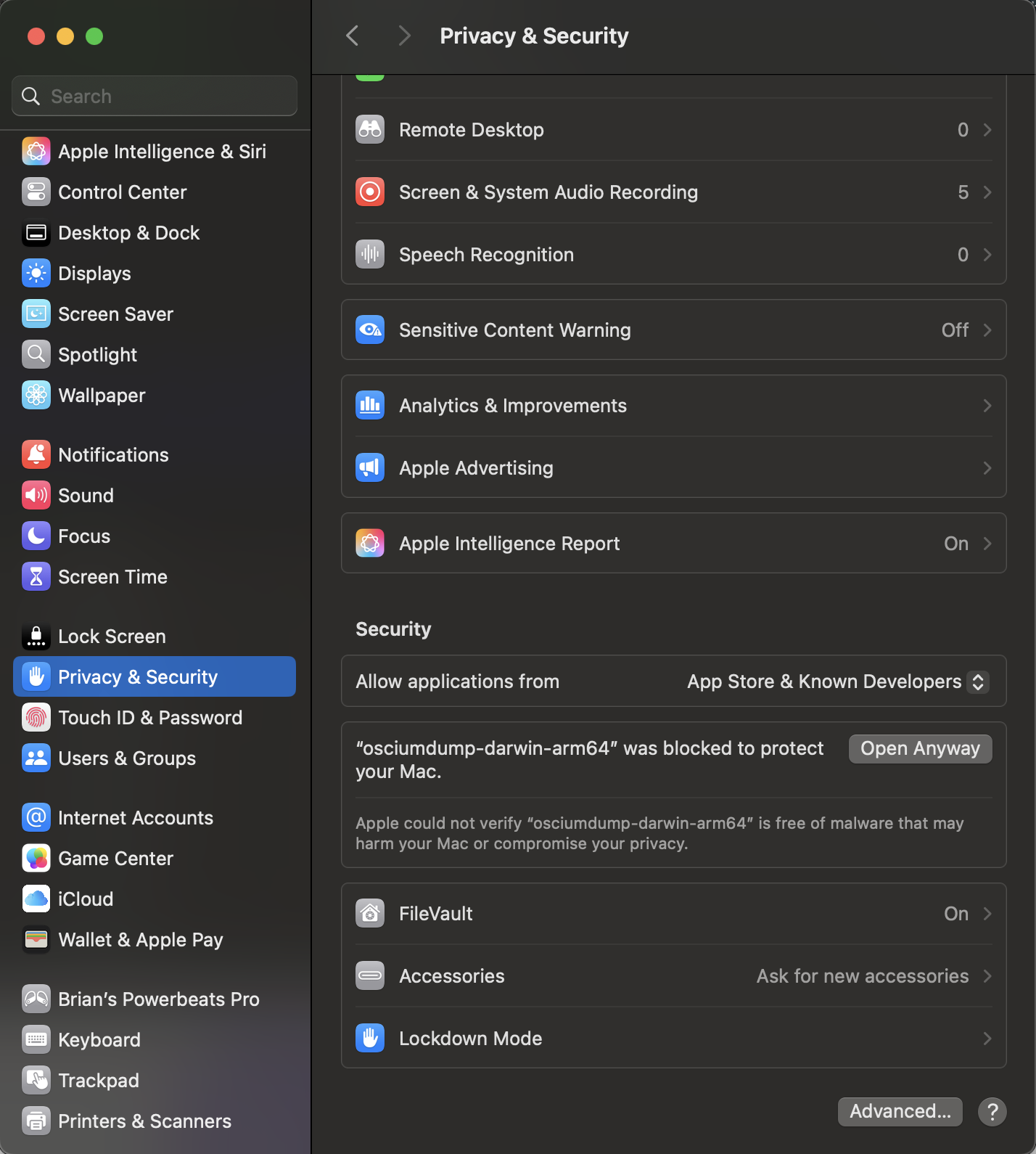Select Privacy & Security in sidebar
Viewport: 1036px width, 1154px height.
coord(155,676)
